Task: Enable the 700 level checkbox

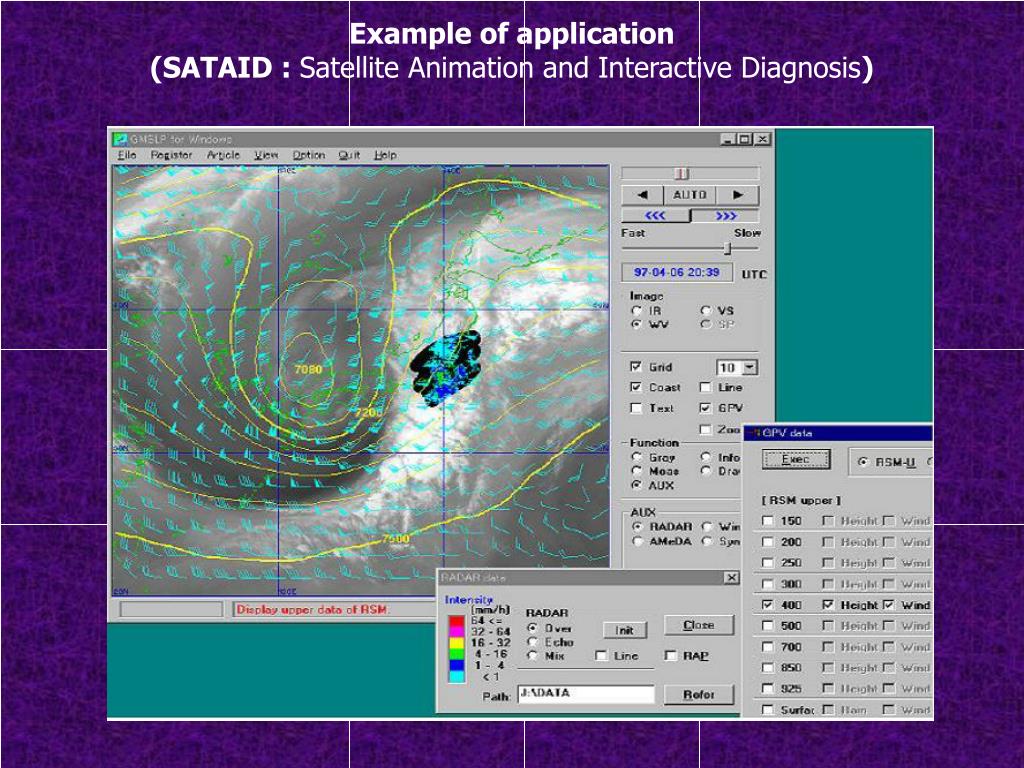Action: [768, 647]
